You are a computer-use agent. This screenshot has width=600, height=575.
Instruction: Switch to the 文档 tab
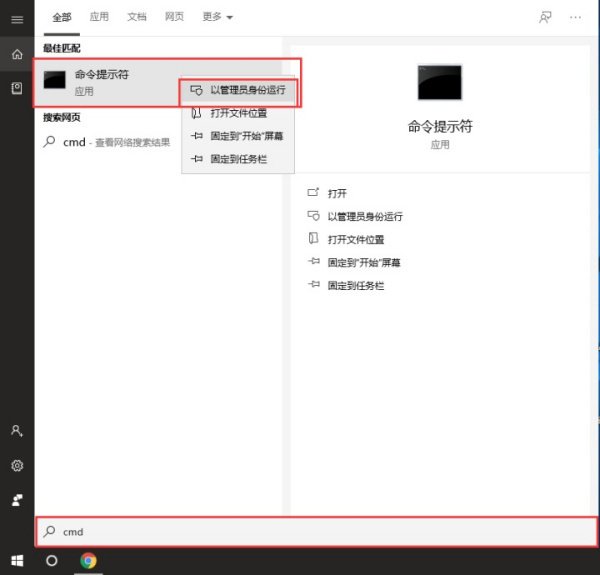[137, 16]
